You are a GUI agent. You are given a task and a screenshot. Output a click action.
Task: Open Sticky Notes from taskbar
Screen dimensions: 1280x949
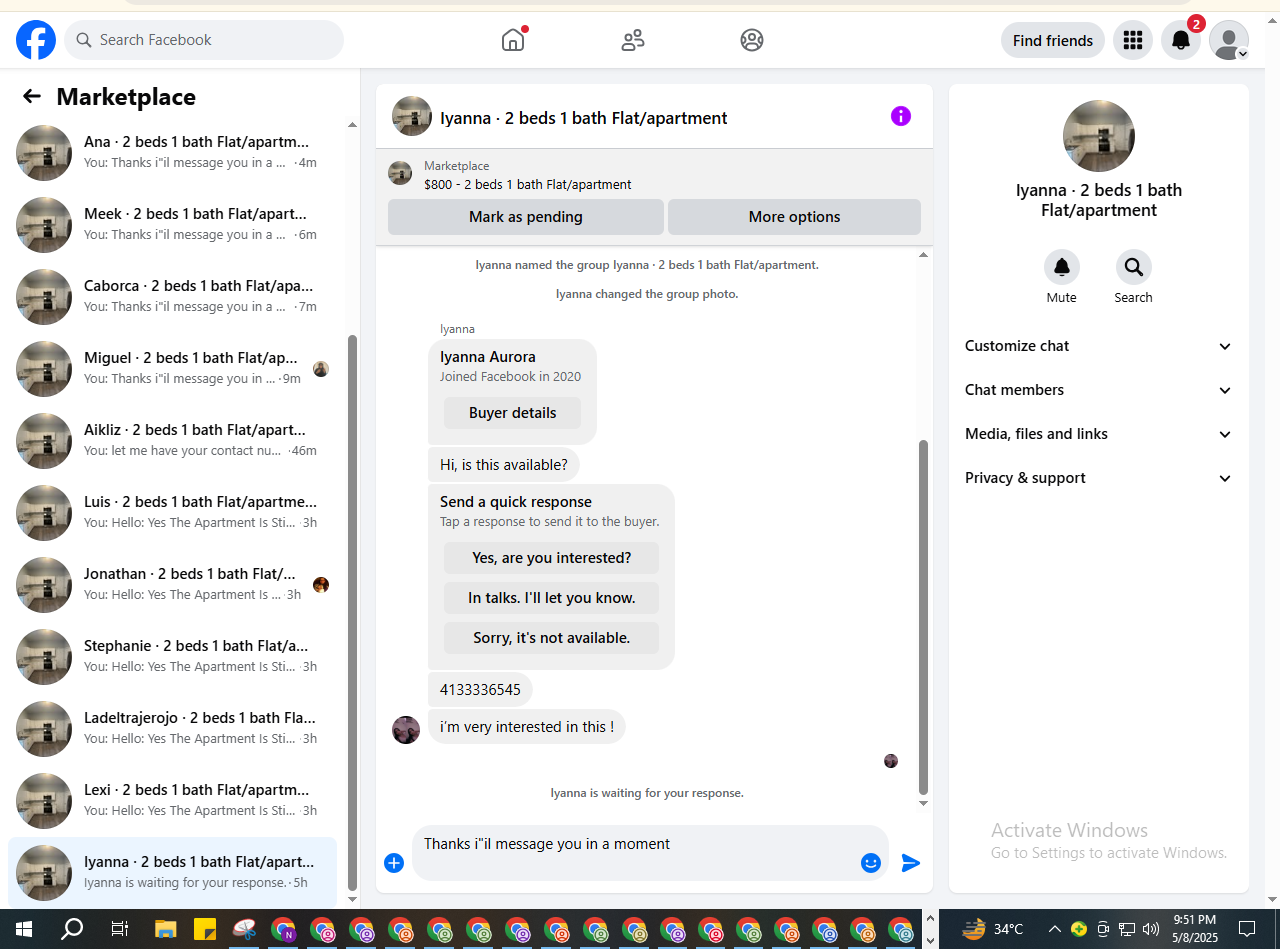[x=204, y=929]
